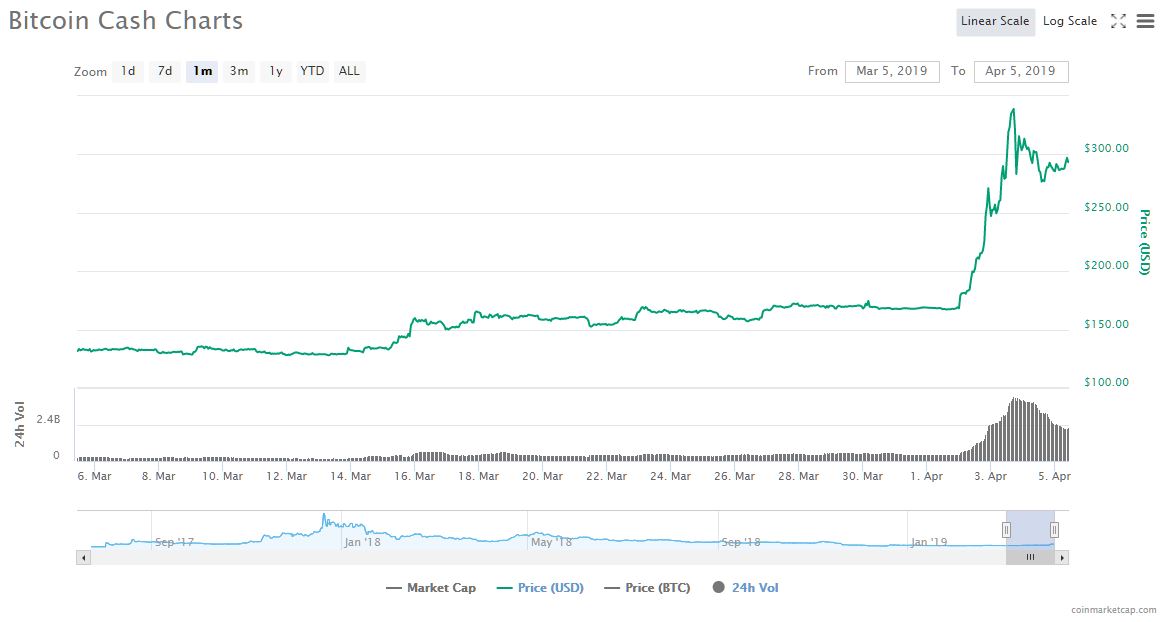
Task: Click the scrollbar left arrow
Action: 84,557
